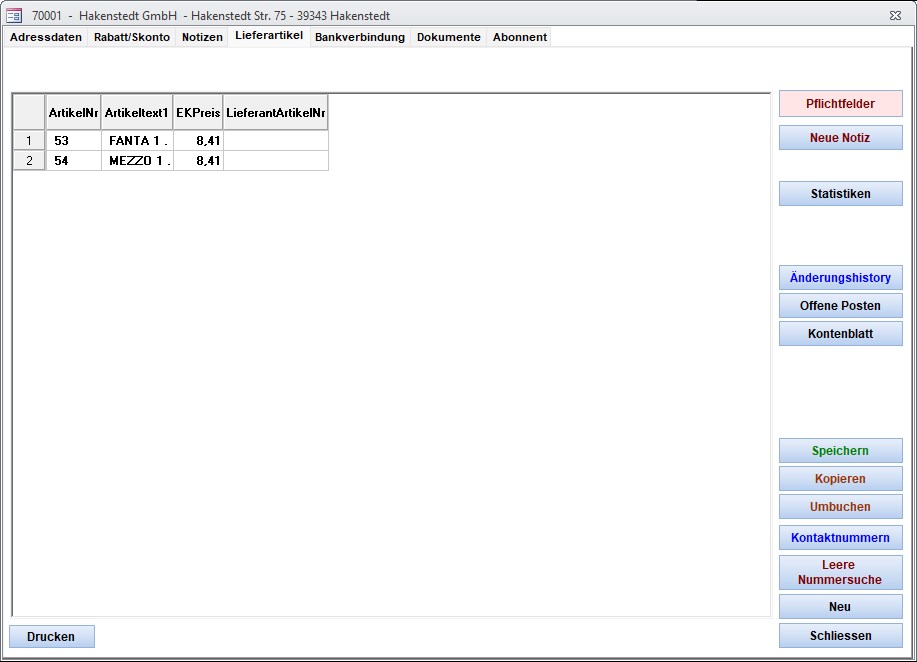Open the Dokumente tab
Screen dimensions: 917x662
coord(449,37)
